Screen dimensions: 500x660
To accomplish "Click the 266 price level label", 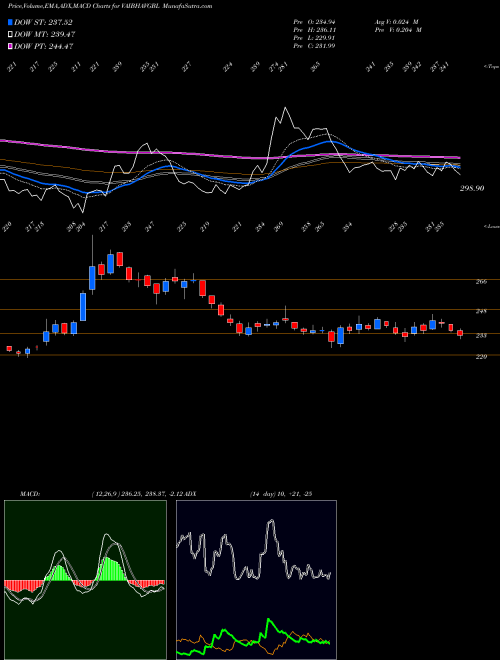I will tap(482, 282).
